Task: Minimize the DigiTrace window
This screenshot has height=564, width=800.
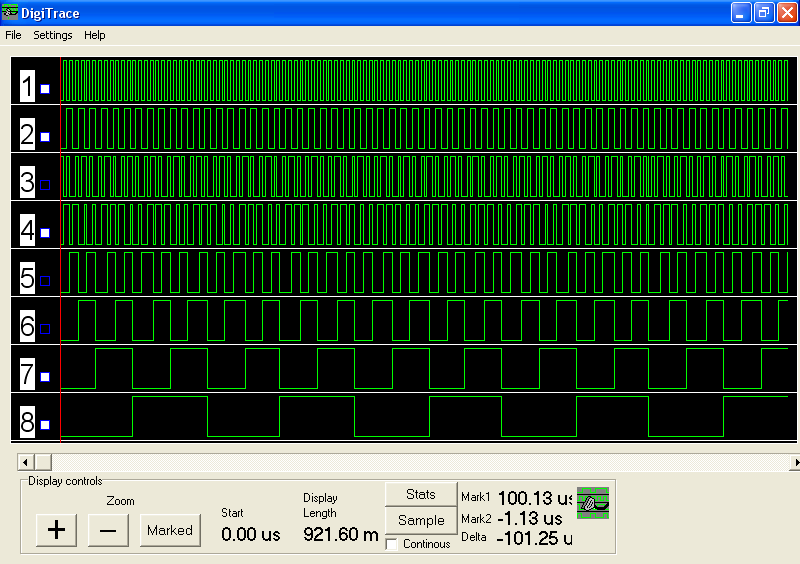Action: pyautogui.click(x=741, y=13)
